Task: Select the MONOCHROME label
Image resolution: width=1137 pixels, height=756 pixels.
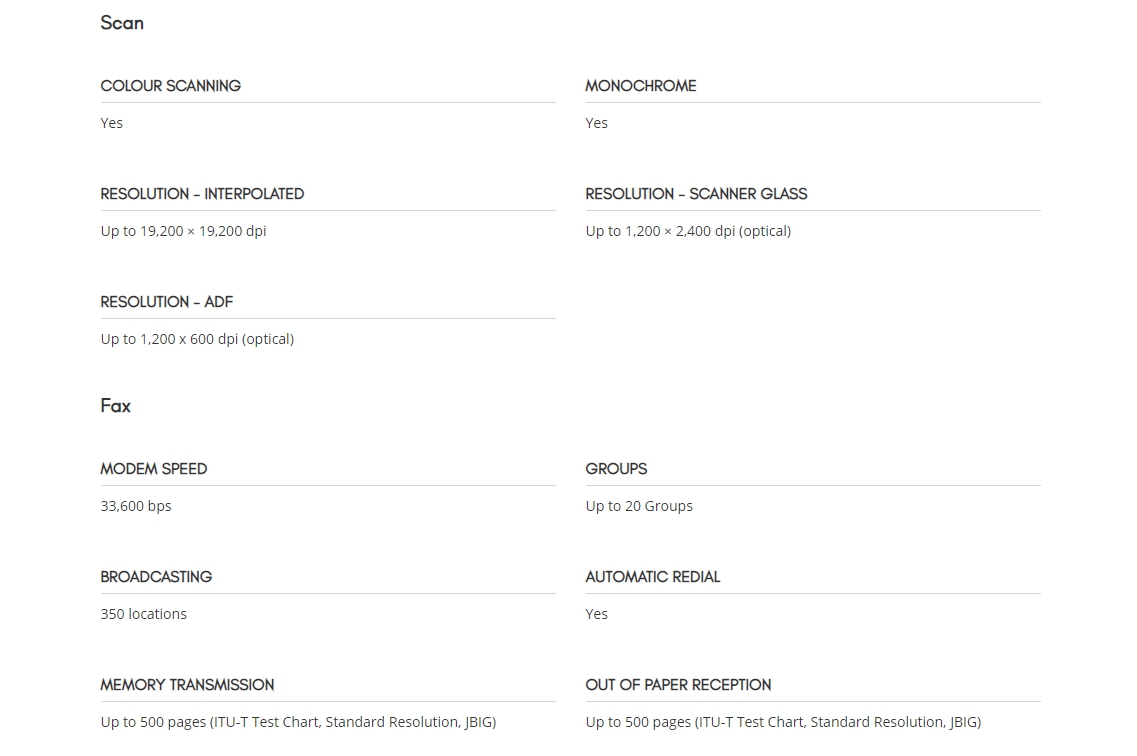Action: point(640,86)
